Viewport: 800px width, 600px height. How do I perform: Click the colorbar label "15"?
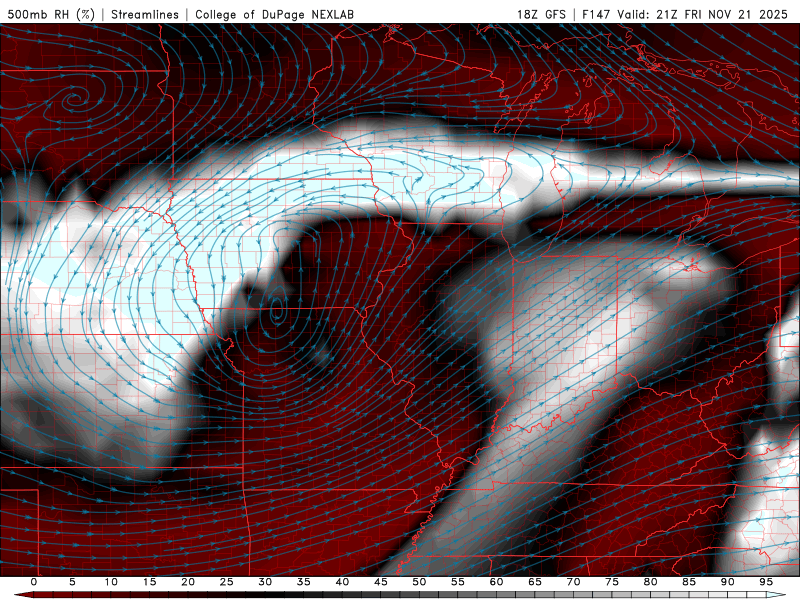(149, 582)
